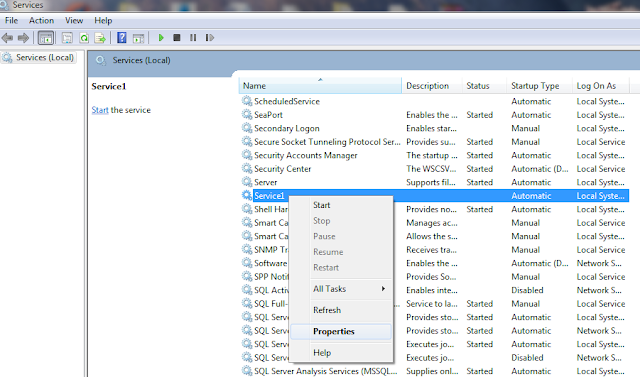
Task: Expand All Tasks submenu arrow
Action: 383,289
